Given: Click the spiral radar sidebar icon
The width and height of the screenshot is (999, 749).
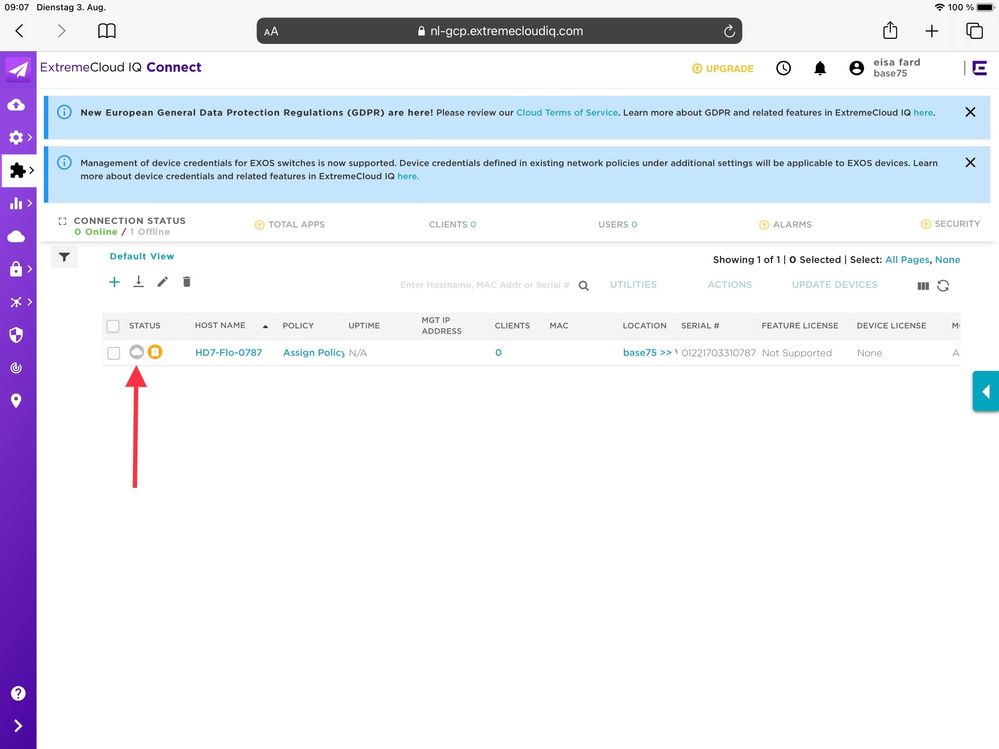Looking at the screenshot, I should coord(16,367).
